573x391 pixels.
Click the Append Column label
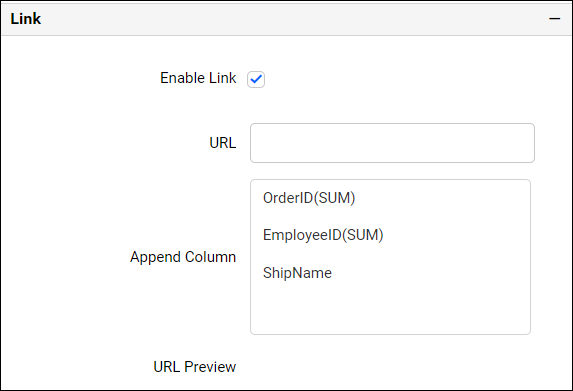pos(183,257)
